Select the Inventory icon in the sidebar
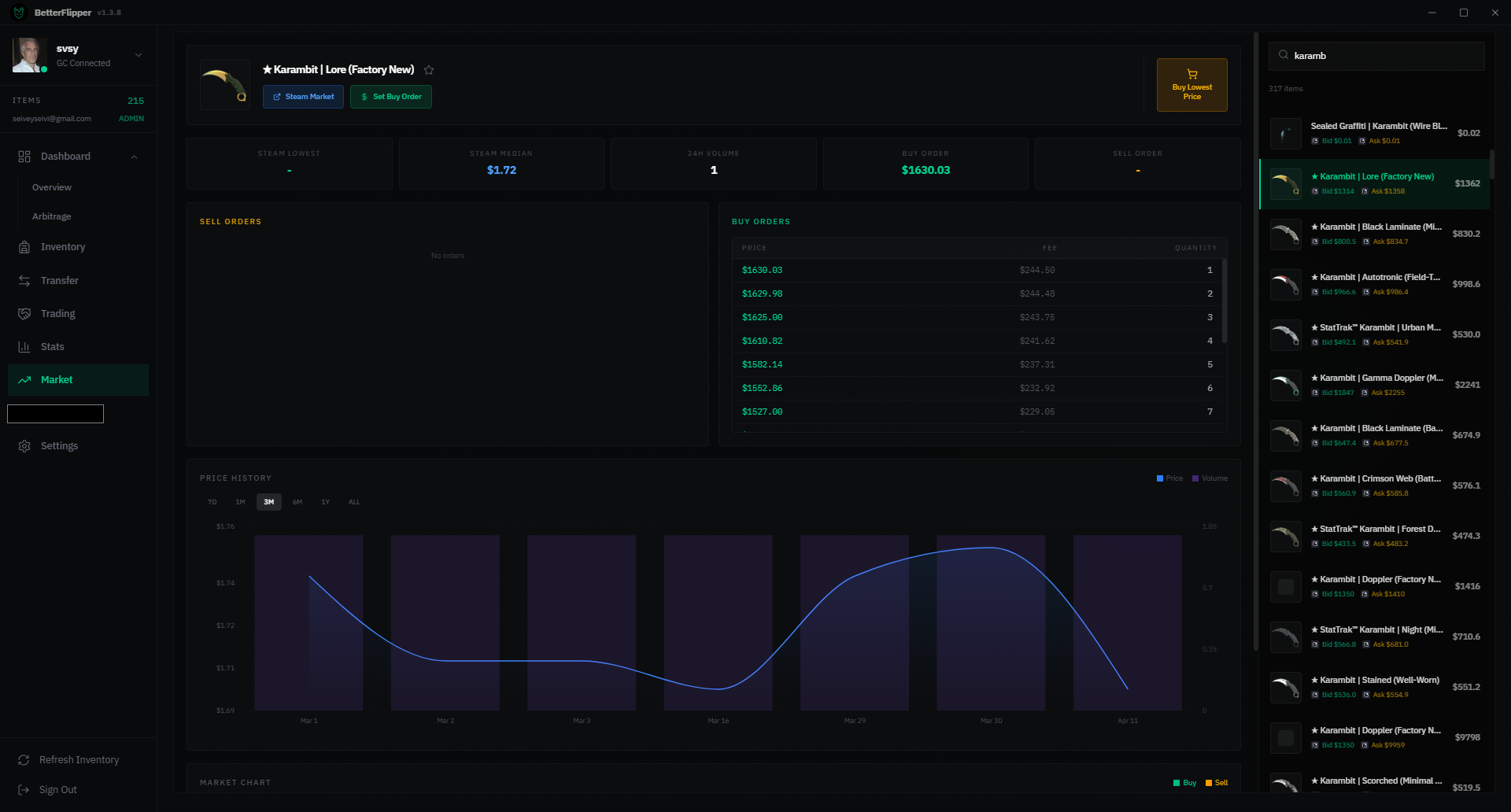 [x=24, y=247]
